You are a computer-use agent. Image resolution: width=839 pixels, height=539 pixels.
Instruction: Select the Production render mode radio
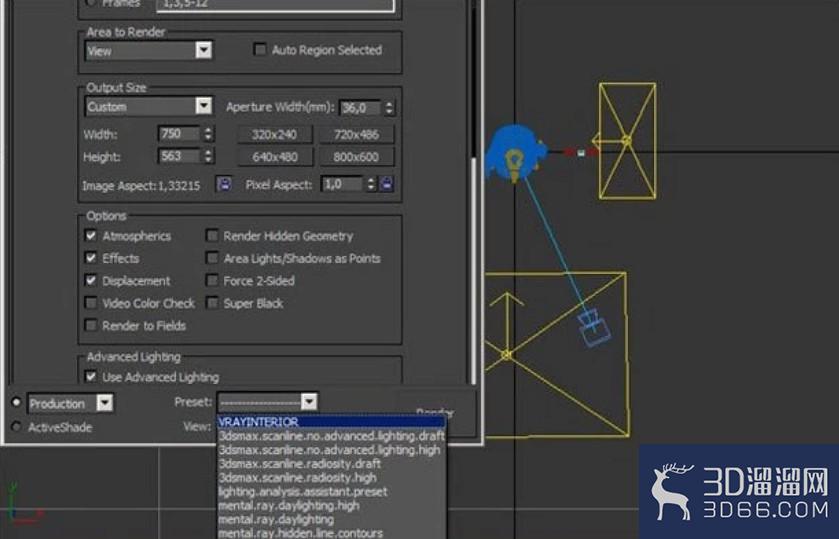tap(16, 401)
